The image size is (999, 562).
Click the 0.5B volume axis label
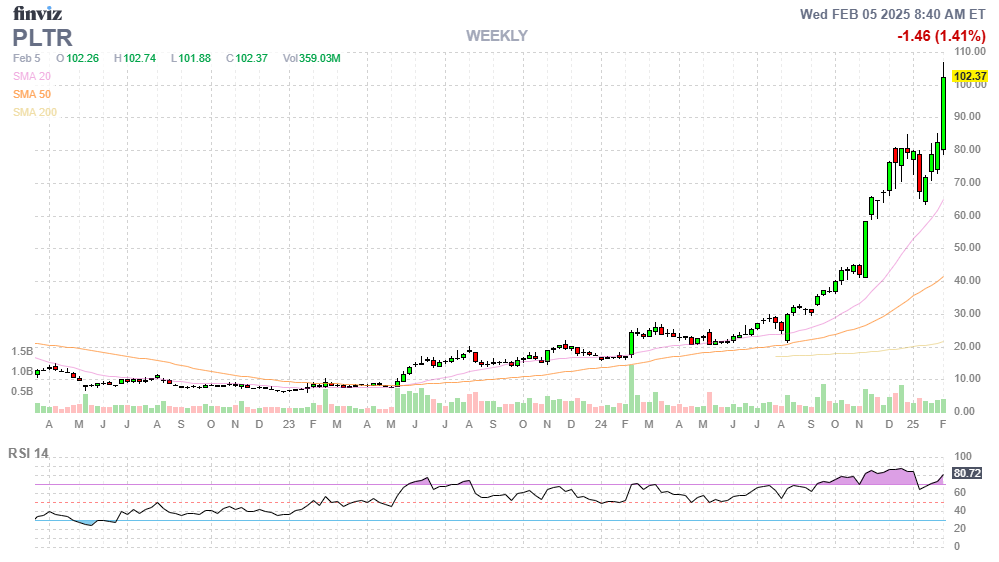pos(22,391)
